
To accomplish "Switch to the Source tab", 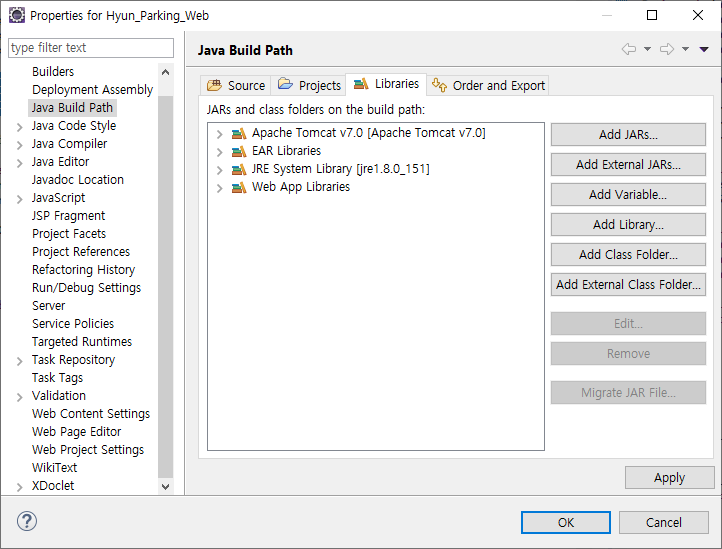I will click(x=236, y=85).
